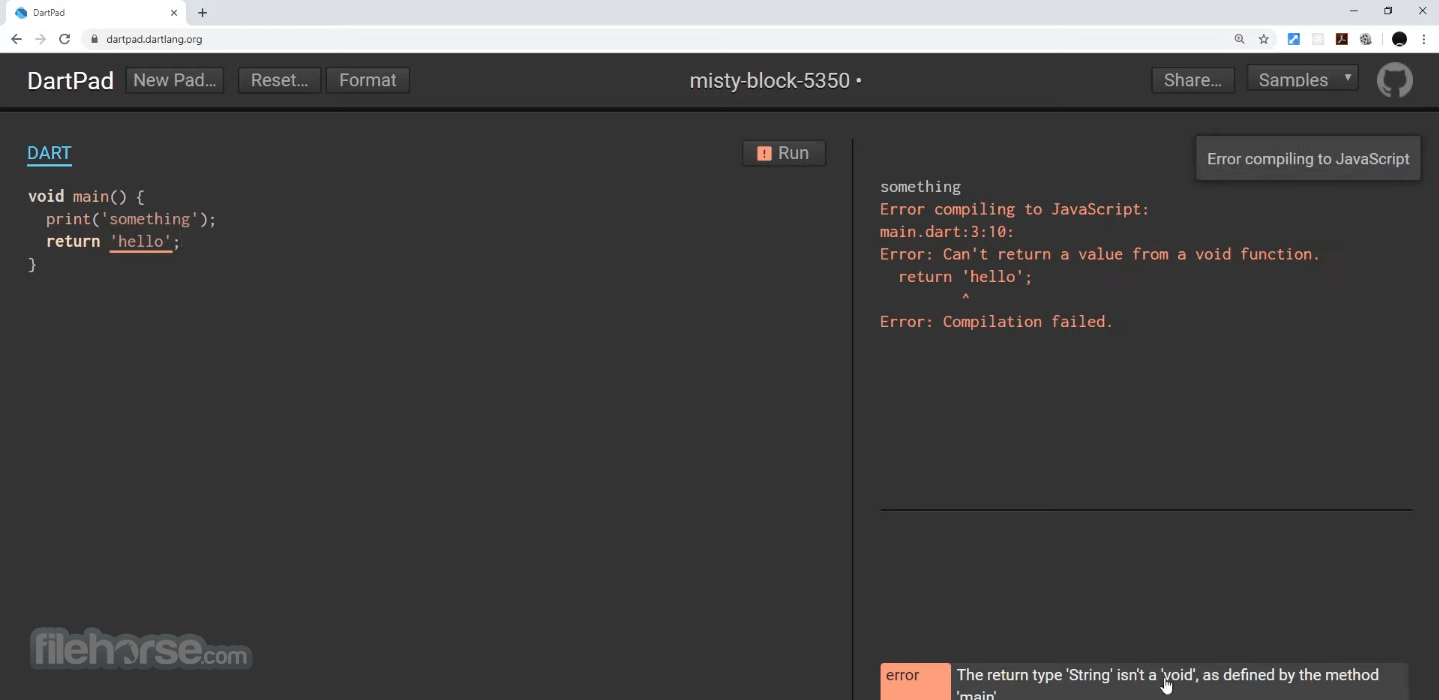Screen dimensions: 1439x700
Task: Switch to the DART editor tab
Action: point(49,153)
